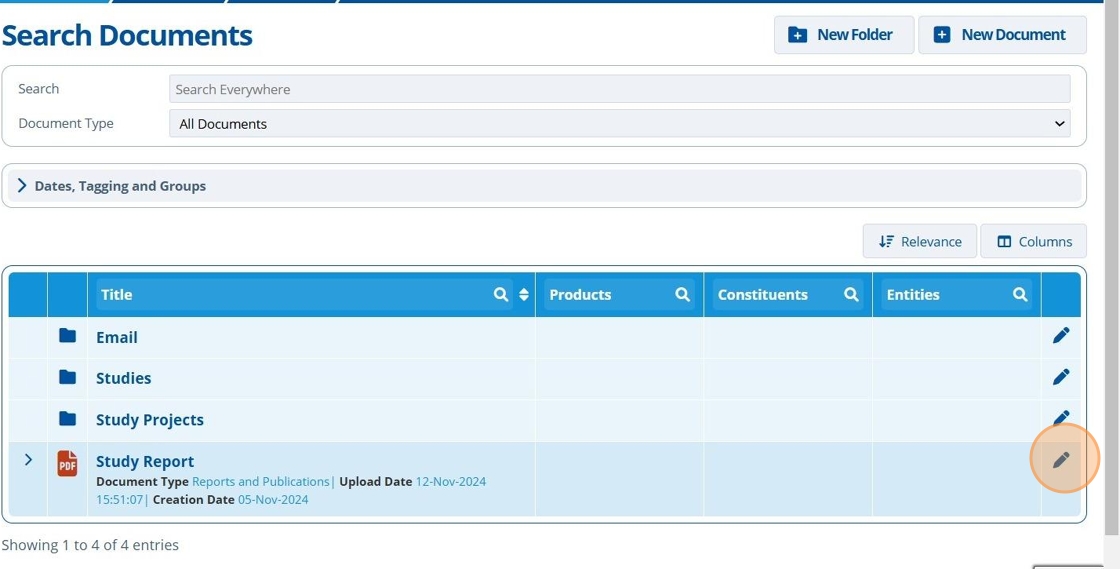The width and height of the screenshot is (1120, 569).
Task: Toggle sort arrows in the Title column header
Action: coord(524,294)
